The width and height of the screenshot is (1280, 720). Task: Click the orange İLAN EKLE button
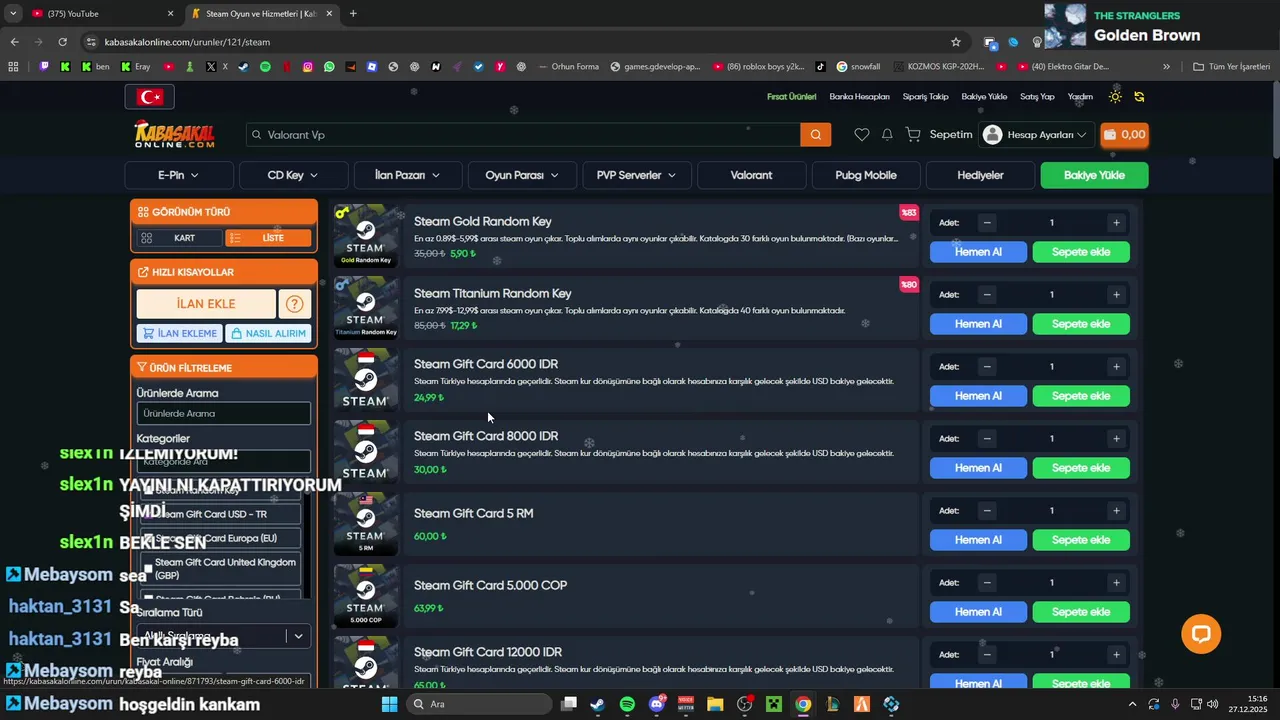pyautogui.click(x=206, y=304)
